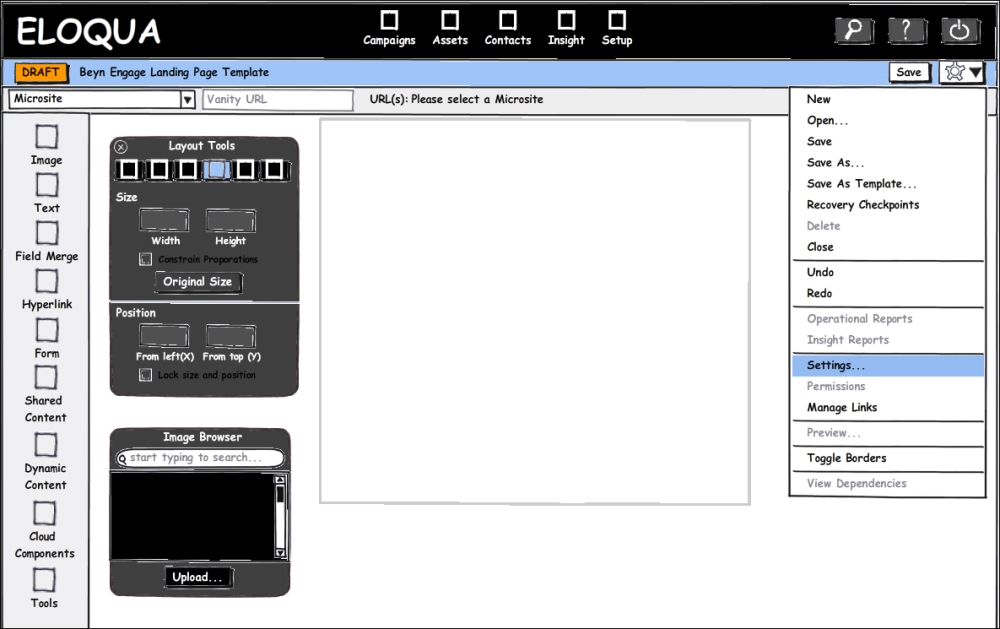Click the second Layout Tools icon
This screenshot has height=629, width=1000.
pyautogui.click(x=158, y=170)
